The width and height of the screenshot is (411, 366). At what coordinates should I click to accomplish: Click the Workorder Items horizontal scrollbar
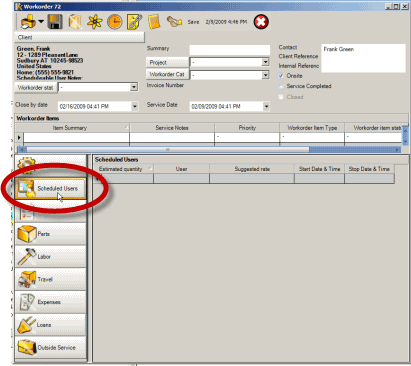pos(209,150)
